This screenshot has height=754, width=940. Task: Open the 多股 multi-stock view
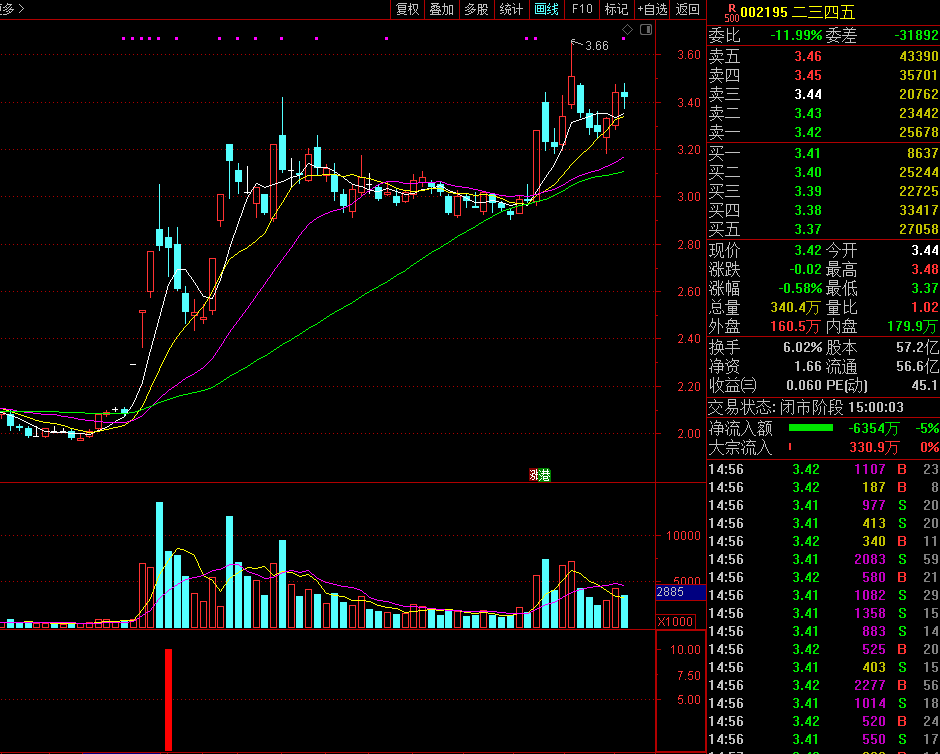476,10
